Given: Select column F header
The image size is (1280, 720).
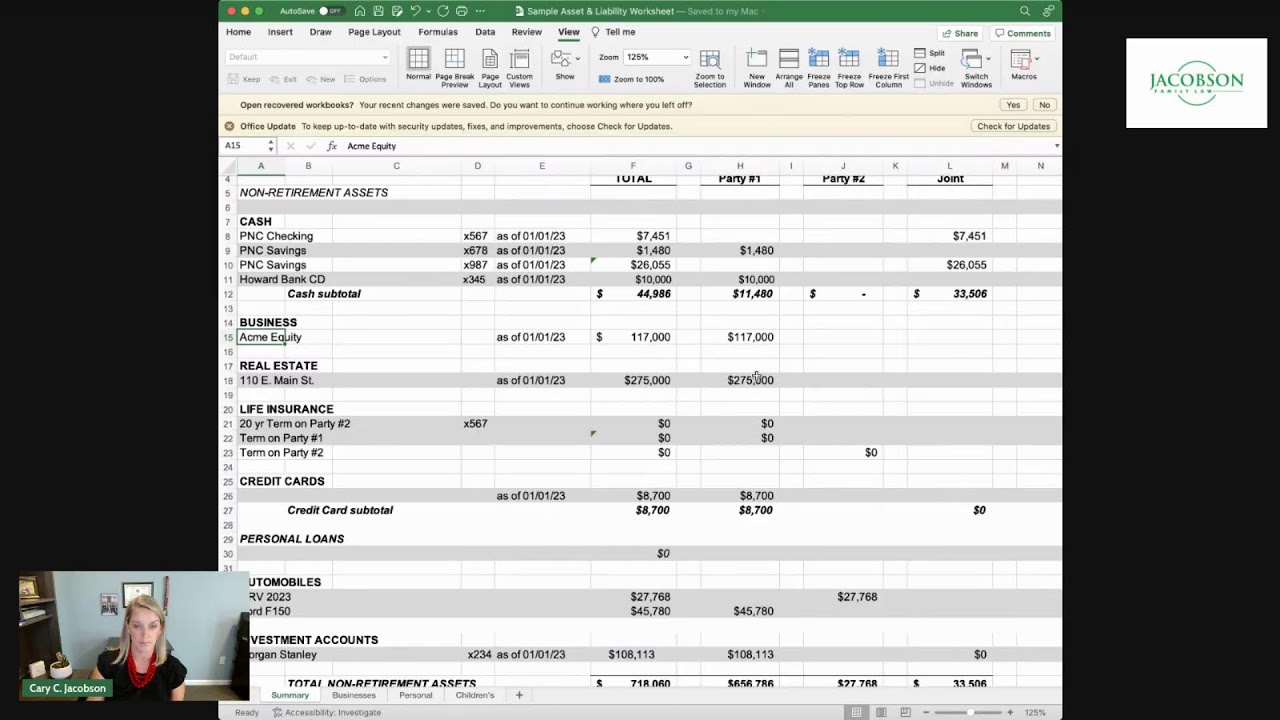Looking at the screenshot, I should (x=633, y=166).
